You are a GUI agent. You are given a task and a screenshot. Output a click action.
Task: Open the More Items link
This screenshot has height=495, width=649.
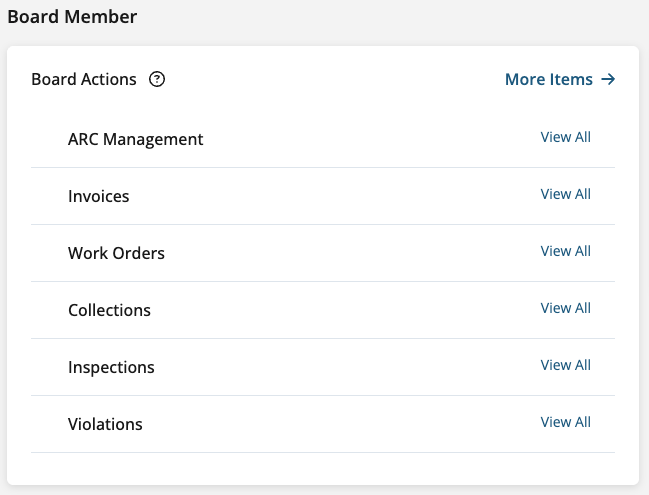(549, 80)
